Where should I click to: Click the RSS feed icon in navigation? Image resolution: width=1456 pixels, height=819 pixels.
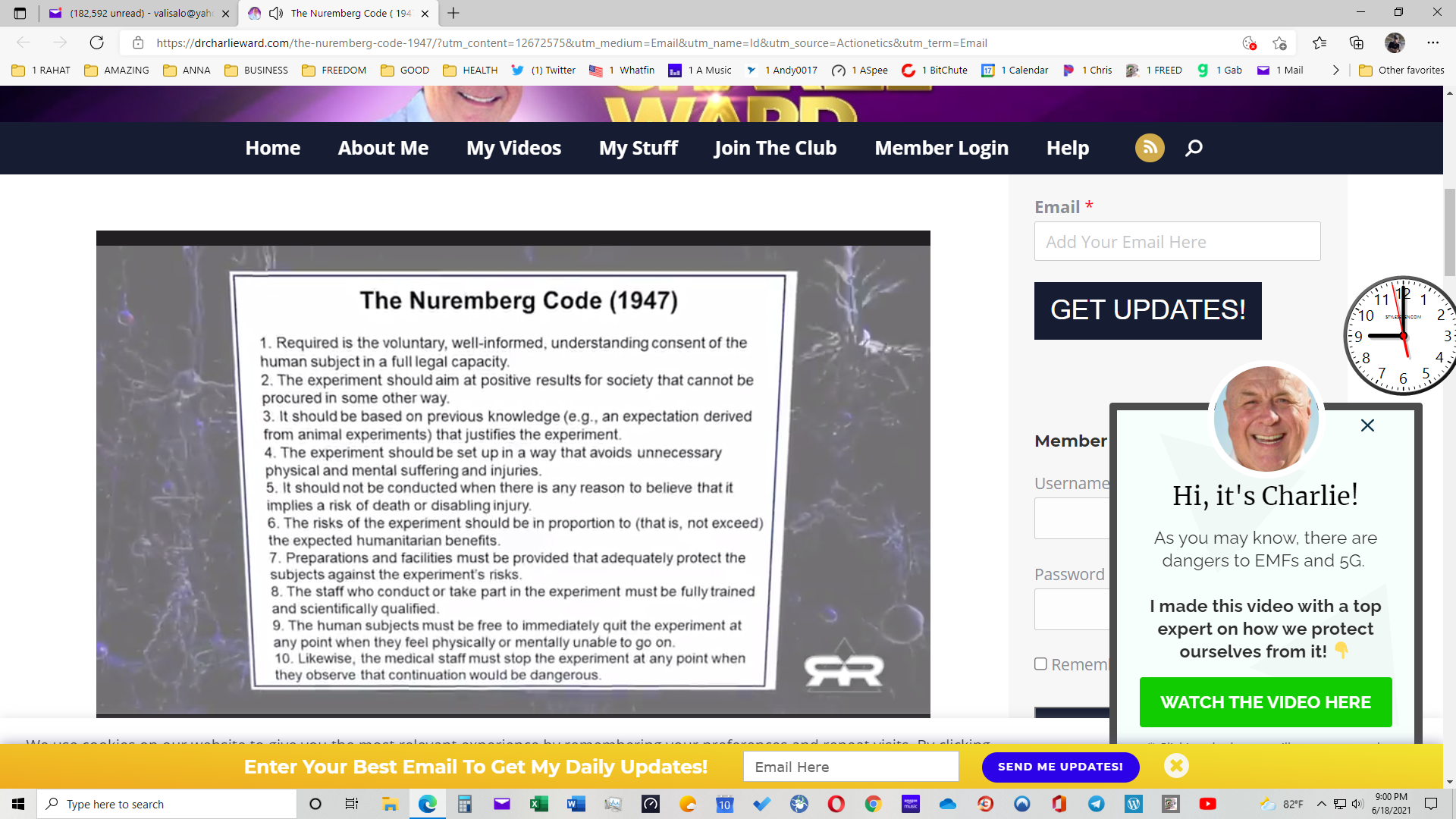pyautogui.click(x=1150, y=148)
